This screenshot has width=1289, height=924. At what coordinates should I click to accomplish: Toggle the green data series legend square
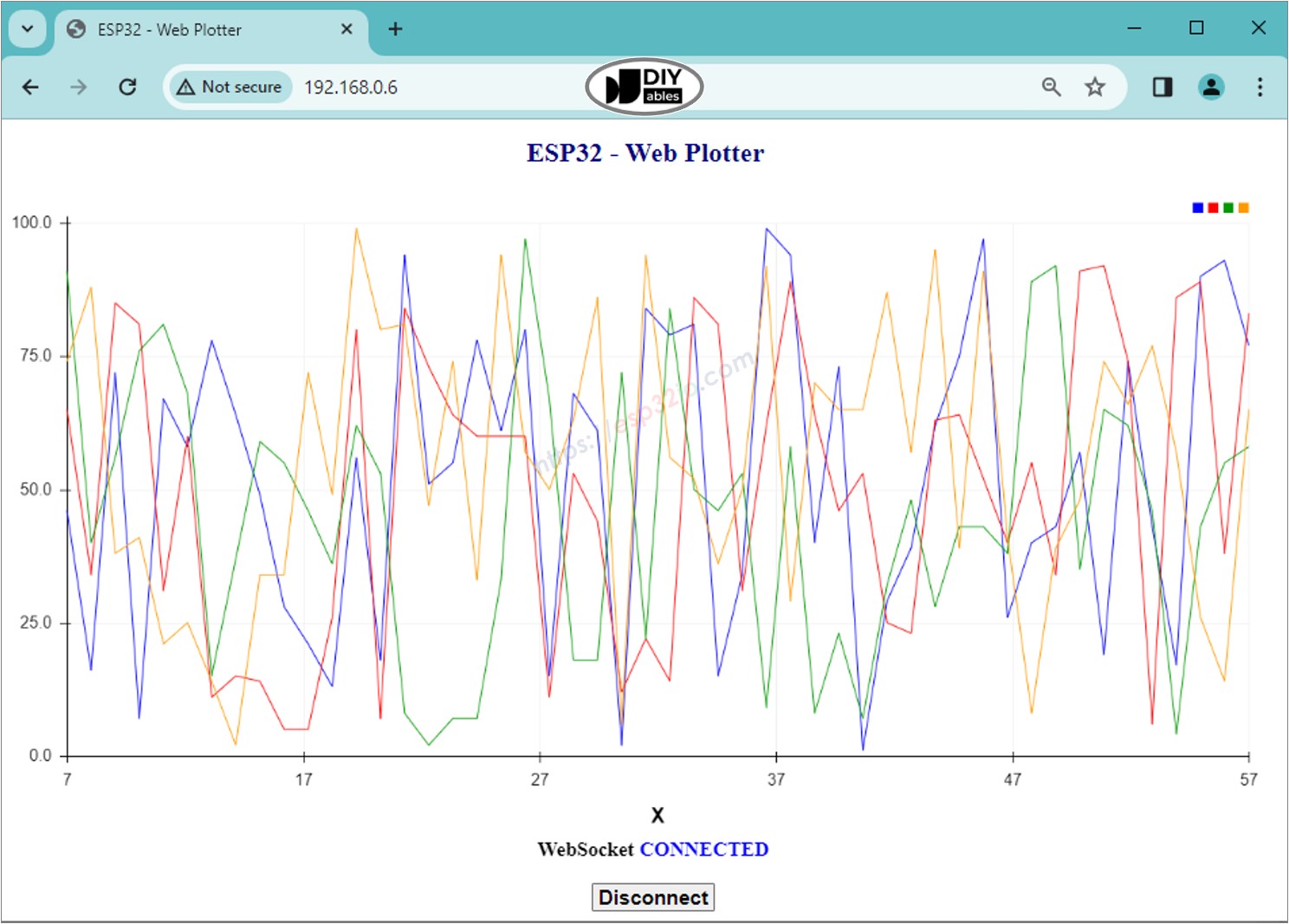[1227, 208]
